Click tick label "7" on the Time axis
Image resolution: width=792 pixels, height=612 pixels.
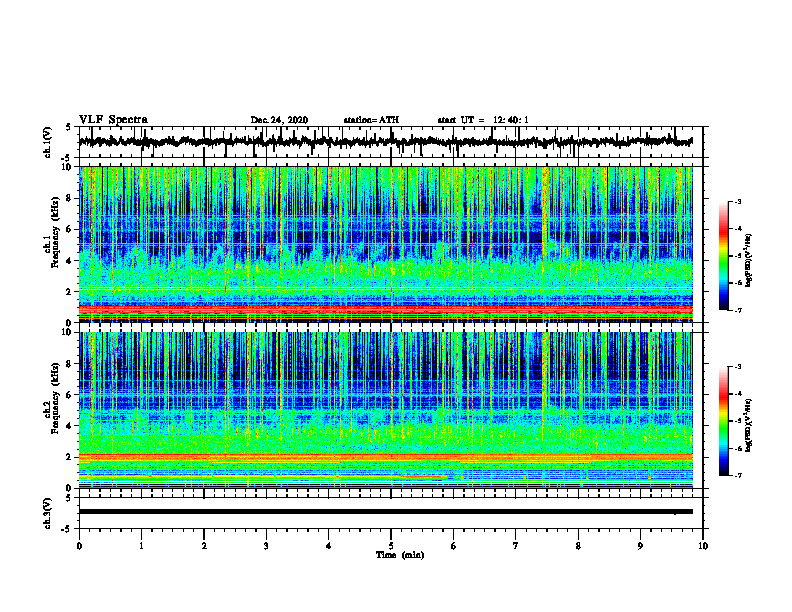[516, 546]
